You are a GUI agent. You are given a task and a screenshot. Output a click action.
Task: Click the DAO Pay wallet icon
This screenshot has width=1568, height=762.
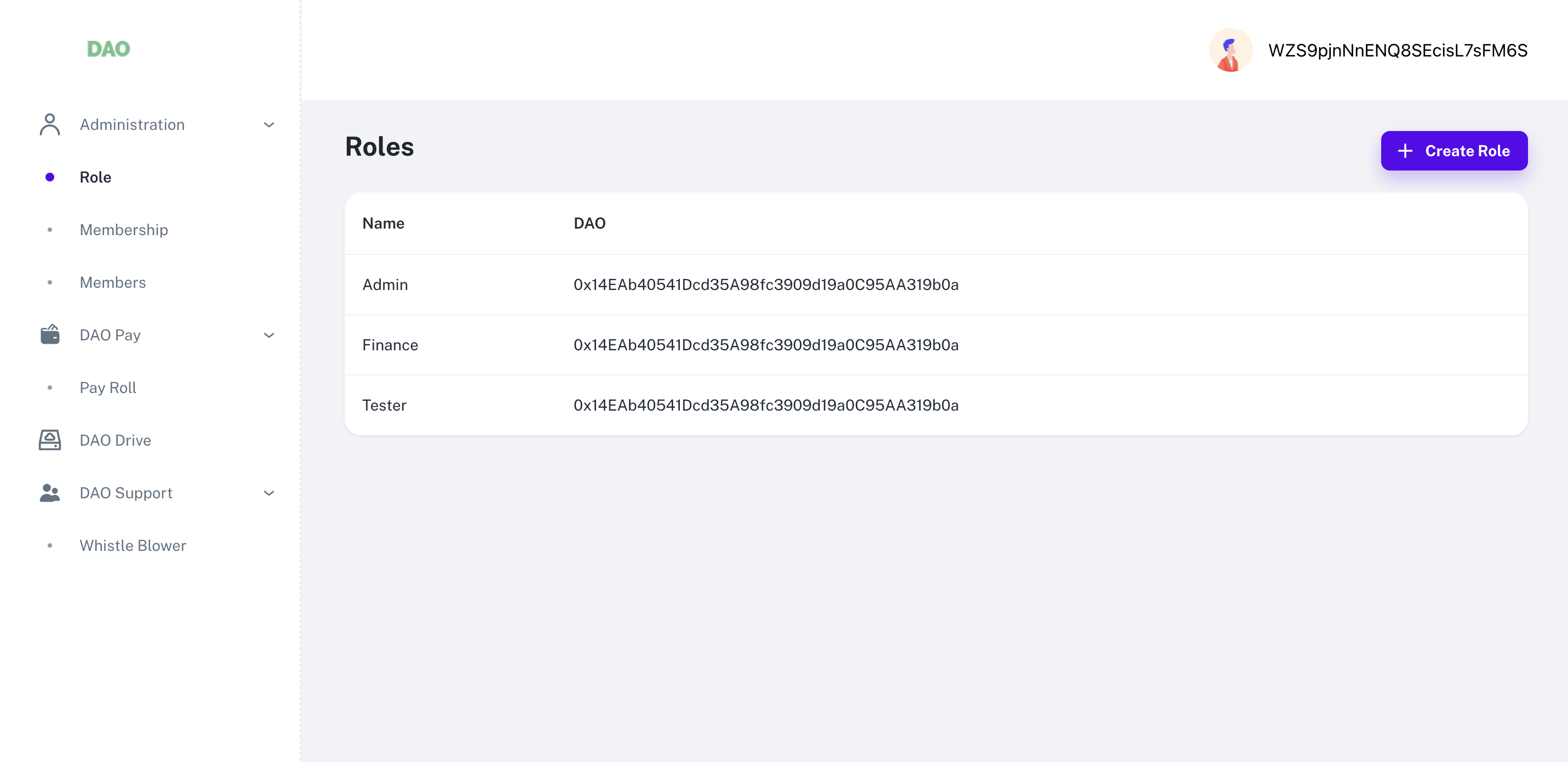click(49, 334)
